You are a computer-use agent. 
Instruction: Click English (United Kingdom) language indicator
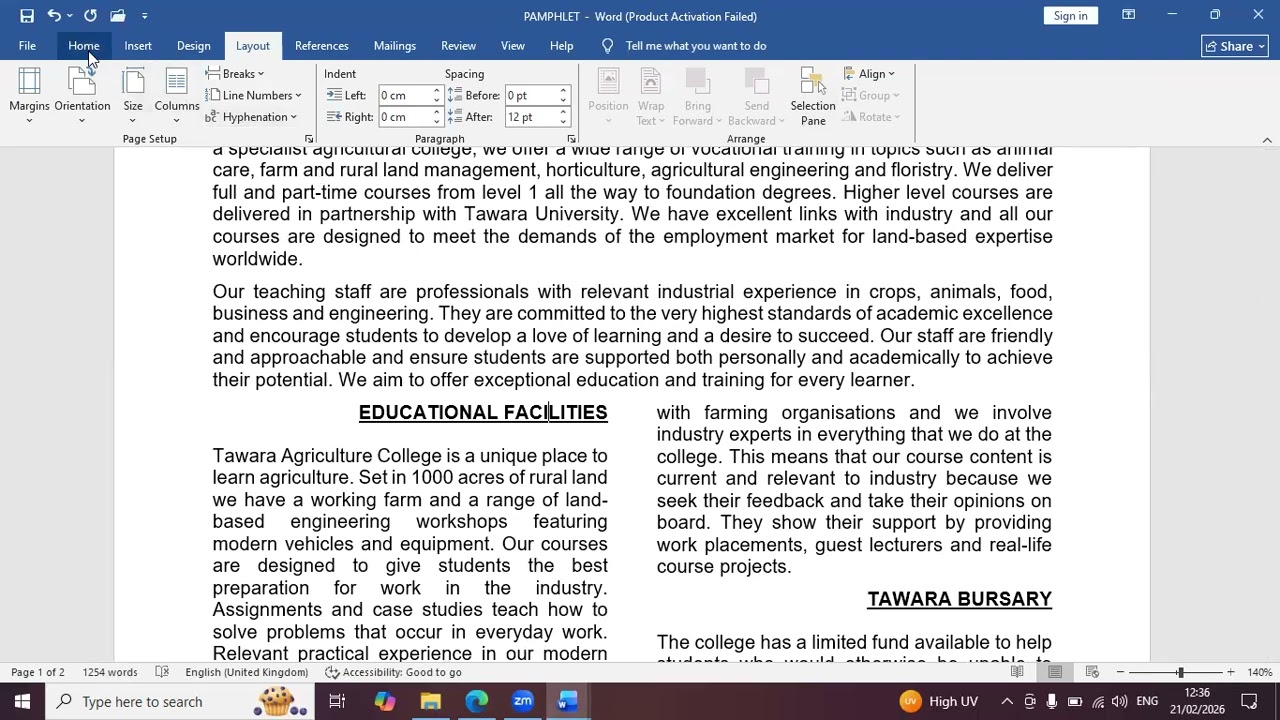point(246,673)
